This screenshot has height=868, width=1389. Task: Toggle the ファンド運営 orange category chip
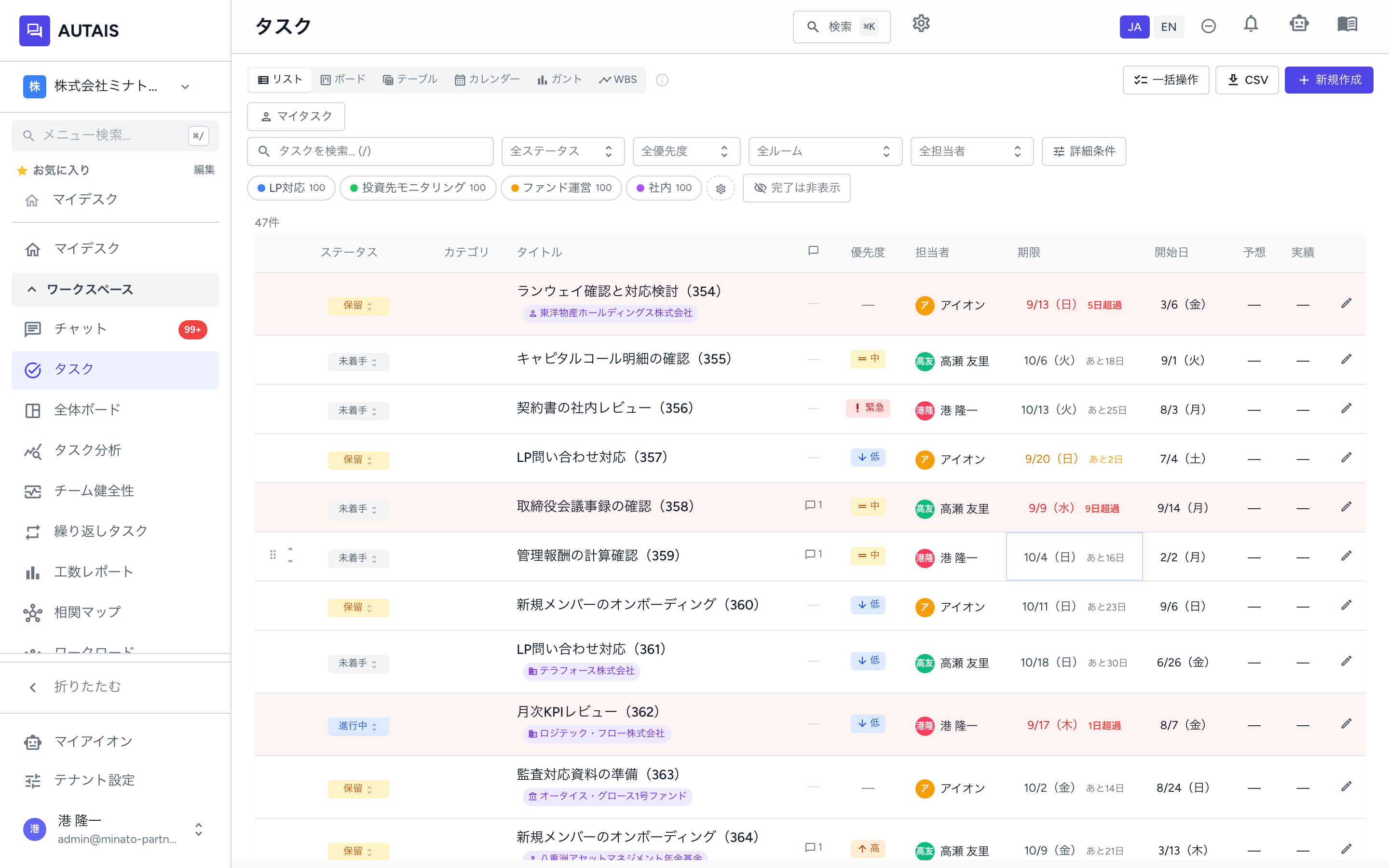pos(561,188)
